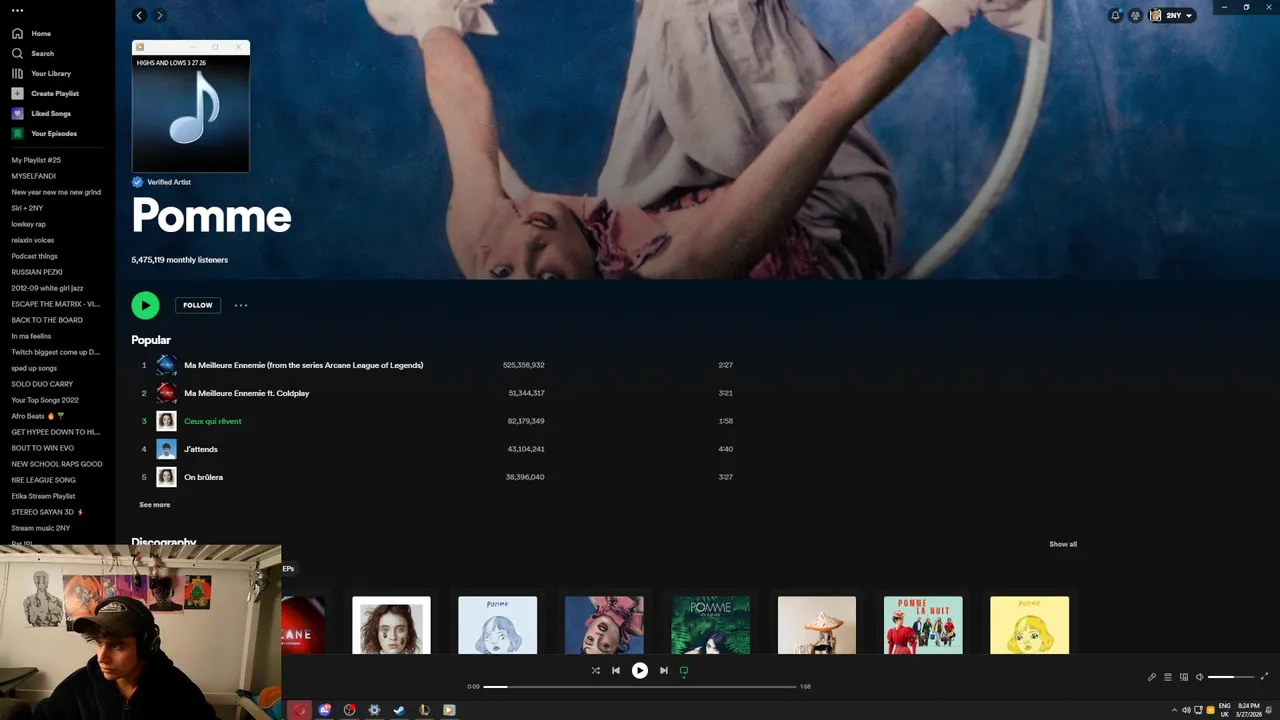Open the Friend Activity people icon
The height and width of the screenshot is (720, 1280).
[x=1135, y=15]
